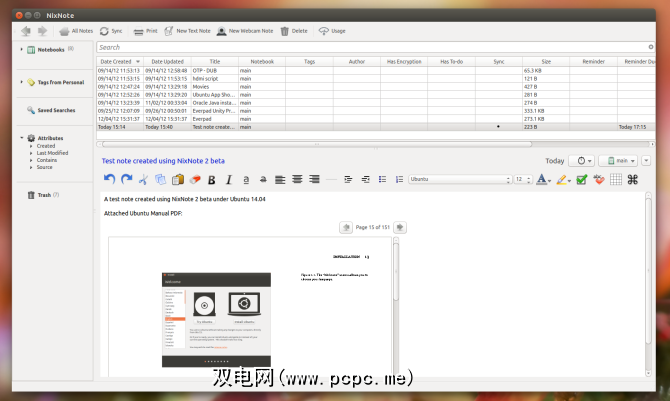Open the Ubuntu font family dropdown
670x401 pixels.
coord(459,179)
